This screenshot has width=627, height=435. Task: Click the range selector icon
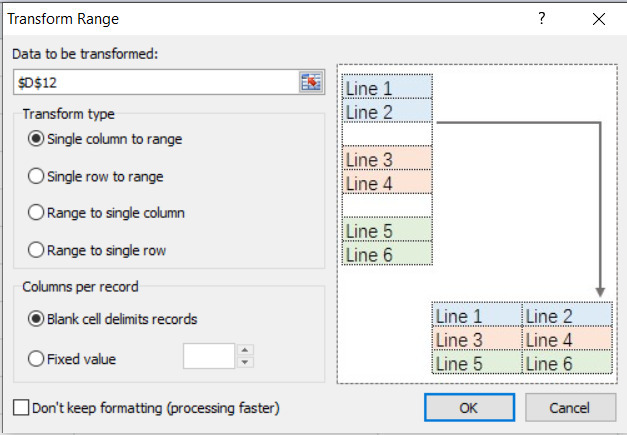(311, 81)
